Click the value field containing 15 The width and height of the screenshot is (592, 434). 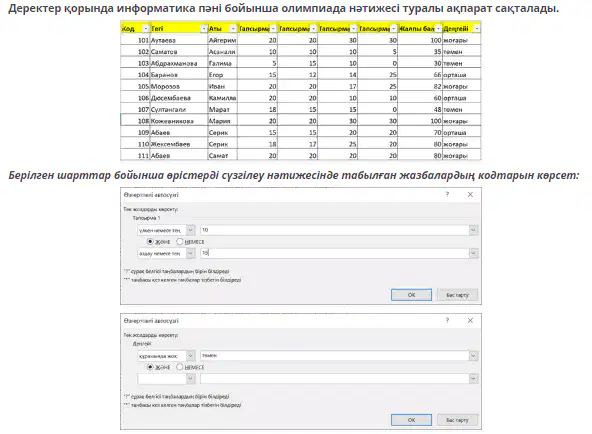click(335, 253)
